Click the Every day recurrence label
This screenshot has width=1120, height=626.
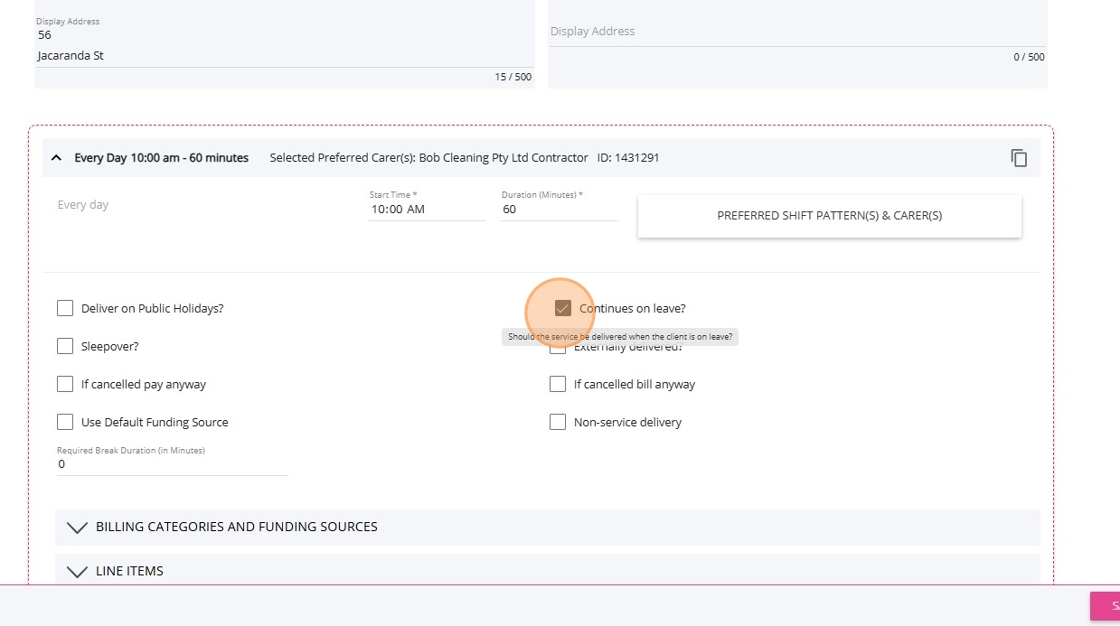tap(83, 205)
